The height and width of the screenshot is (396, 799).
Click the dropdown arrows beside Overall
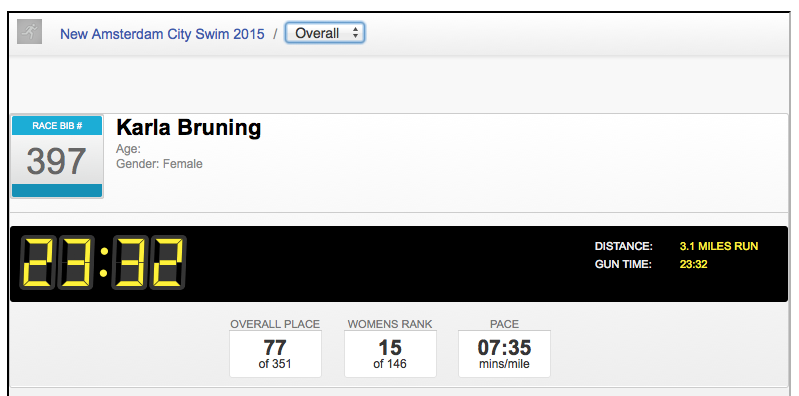(355, 33)
